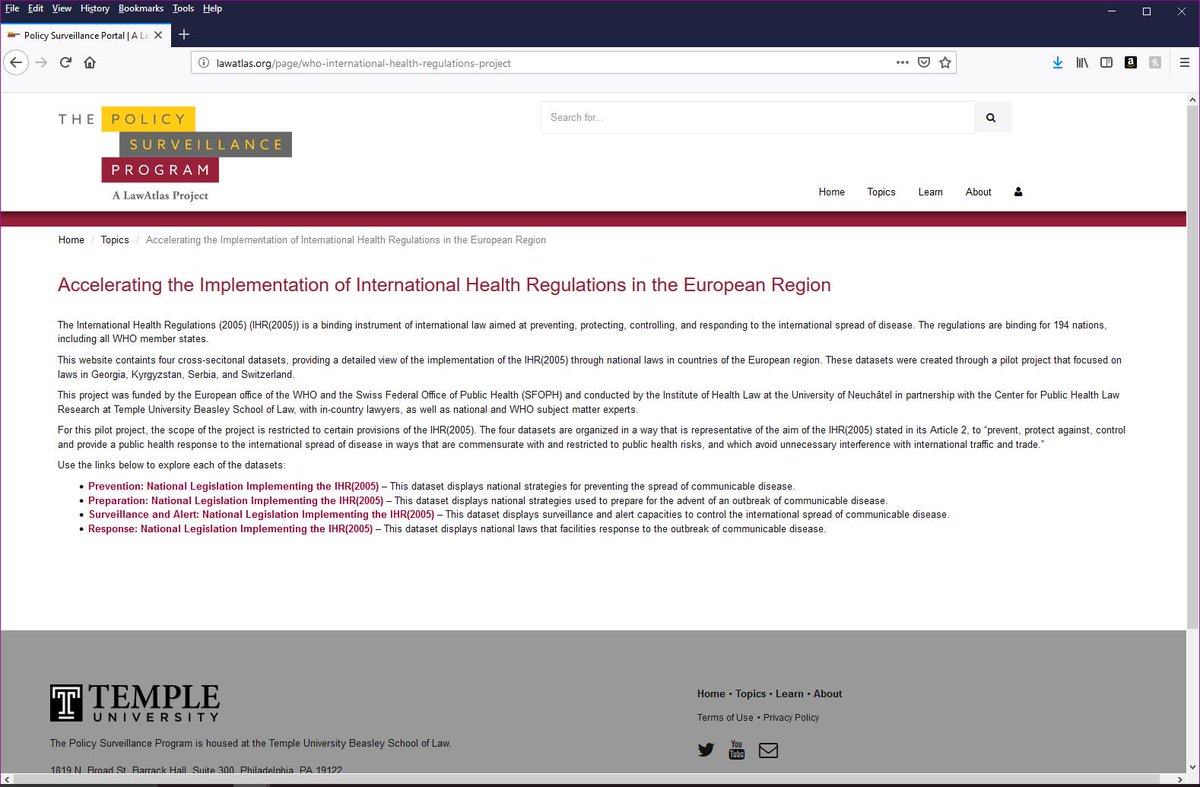Open the browser home page icon

pyautogui.click(x=90, y=62)
